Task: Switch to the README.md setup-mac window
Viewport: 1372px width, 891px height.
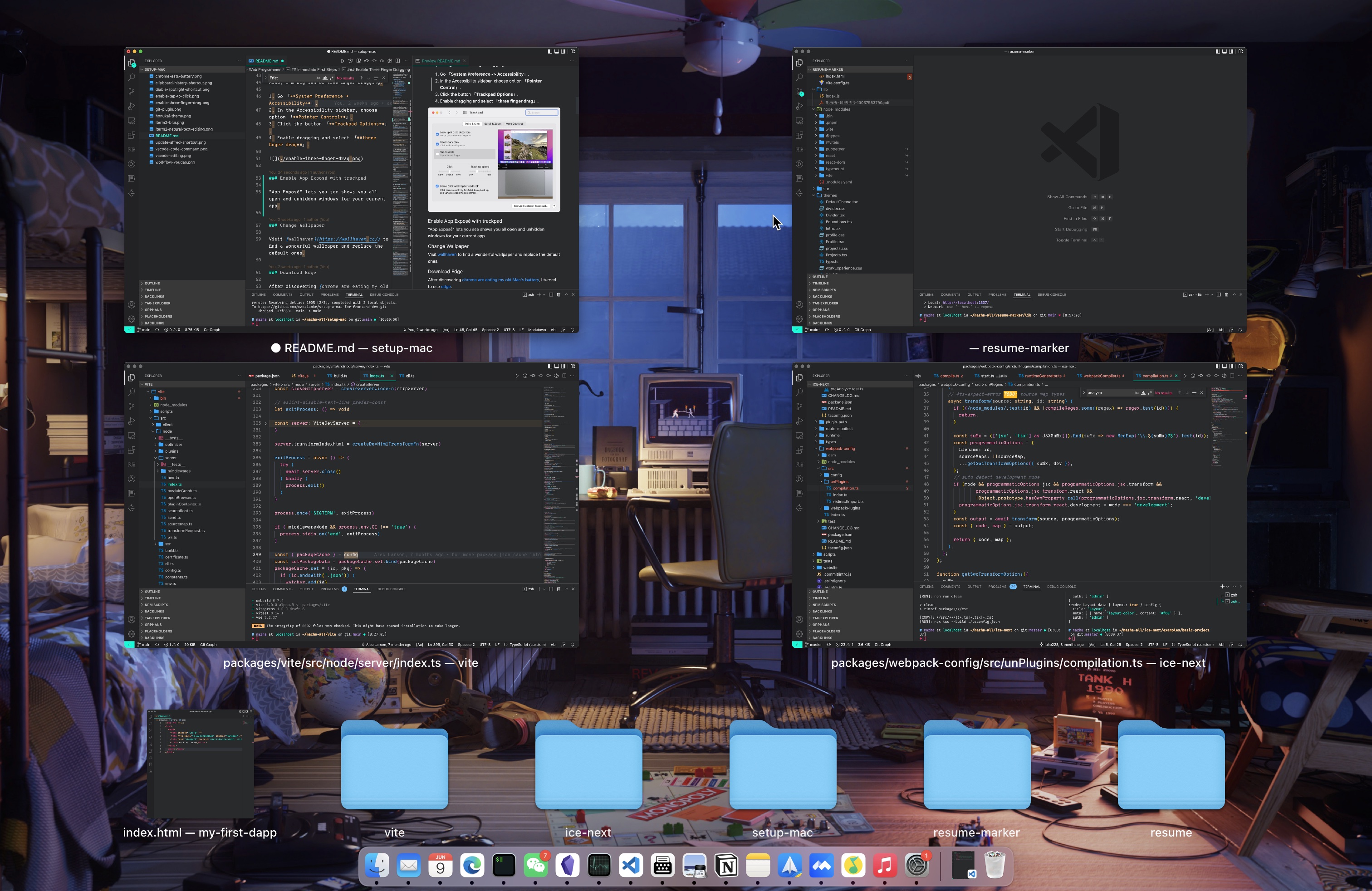Action: pyautogui.click(x=351, y=190)
